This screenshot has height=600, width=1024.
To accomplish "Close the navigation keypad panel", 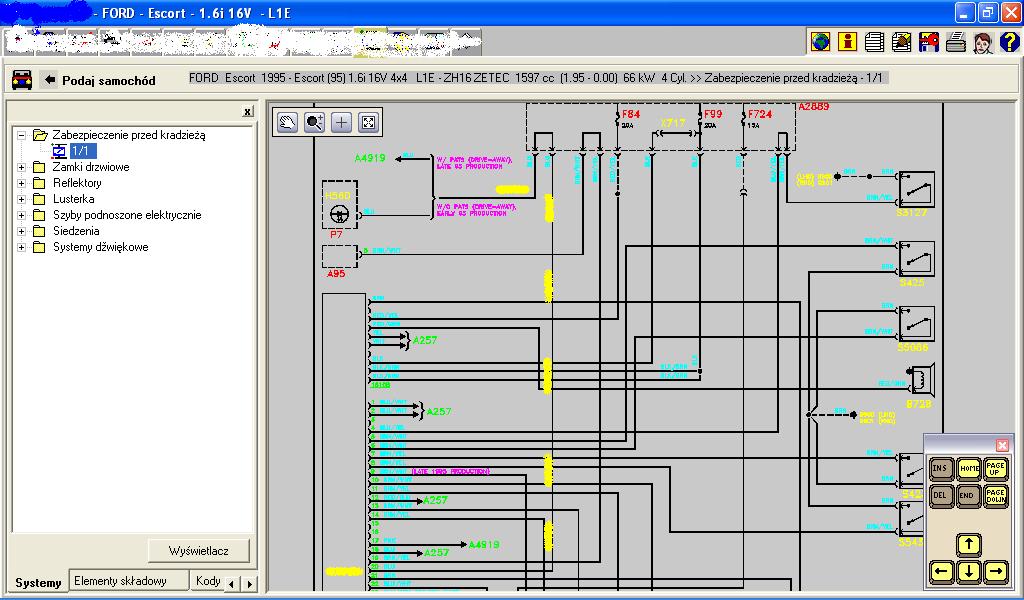I will (1003, 445).
